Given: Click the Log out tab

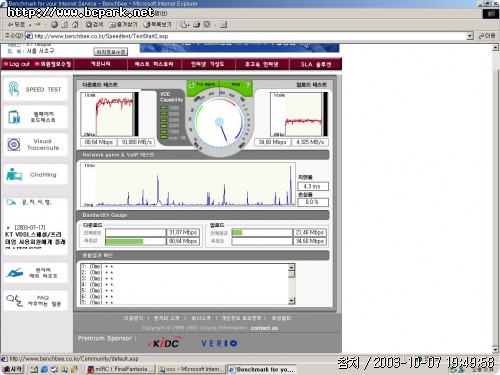Looking at the screenshot, I should (x=17, y=64).
